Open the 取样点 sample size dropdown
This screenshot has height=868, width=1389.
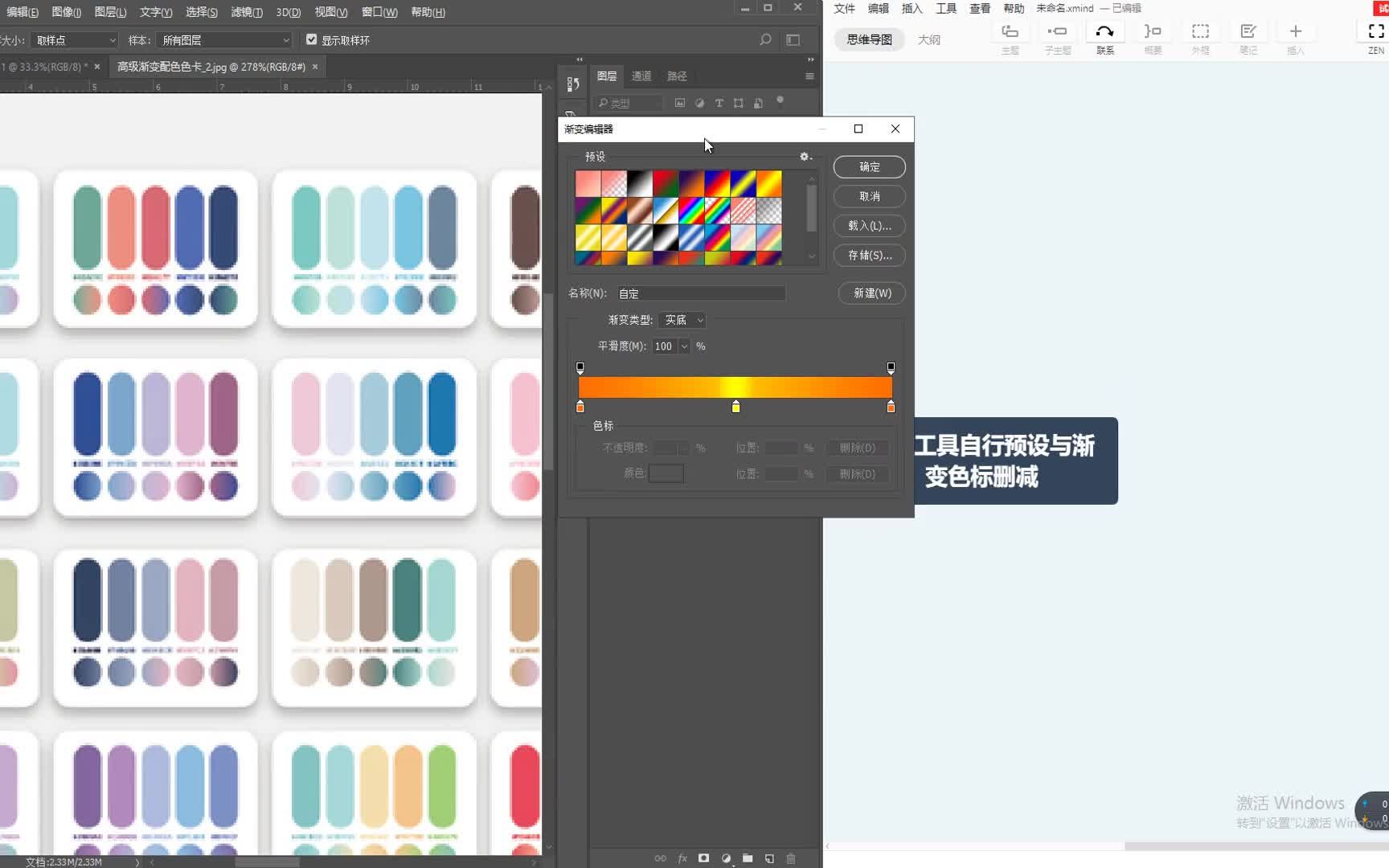[76, 39]
